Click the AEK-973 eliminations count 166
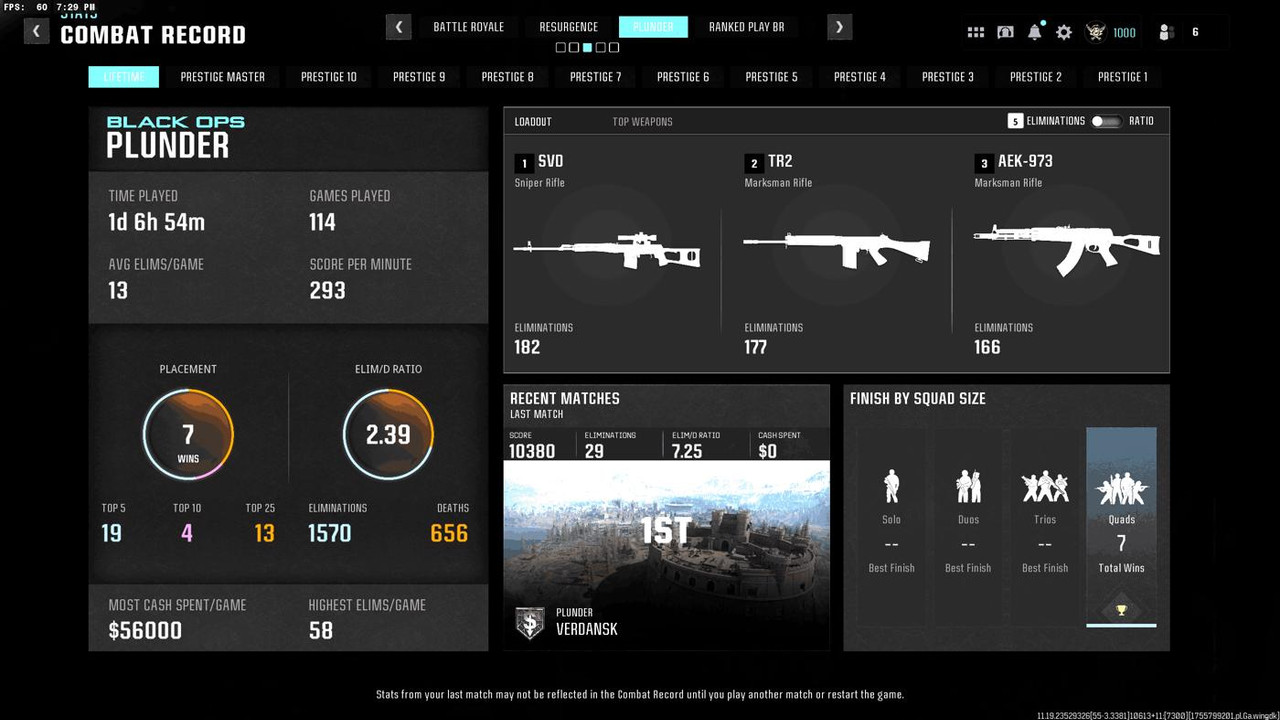Image resolution: width=1280 pixels, height=720 pixels. (987, 347)
